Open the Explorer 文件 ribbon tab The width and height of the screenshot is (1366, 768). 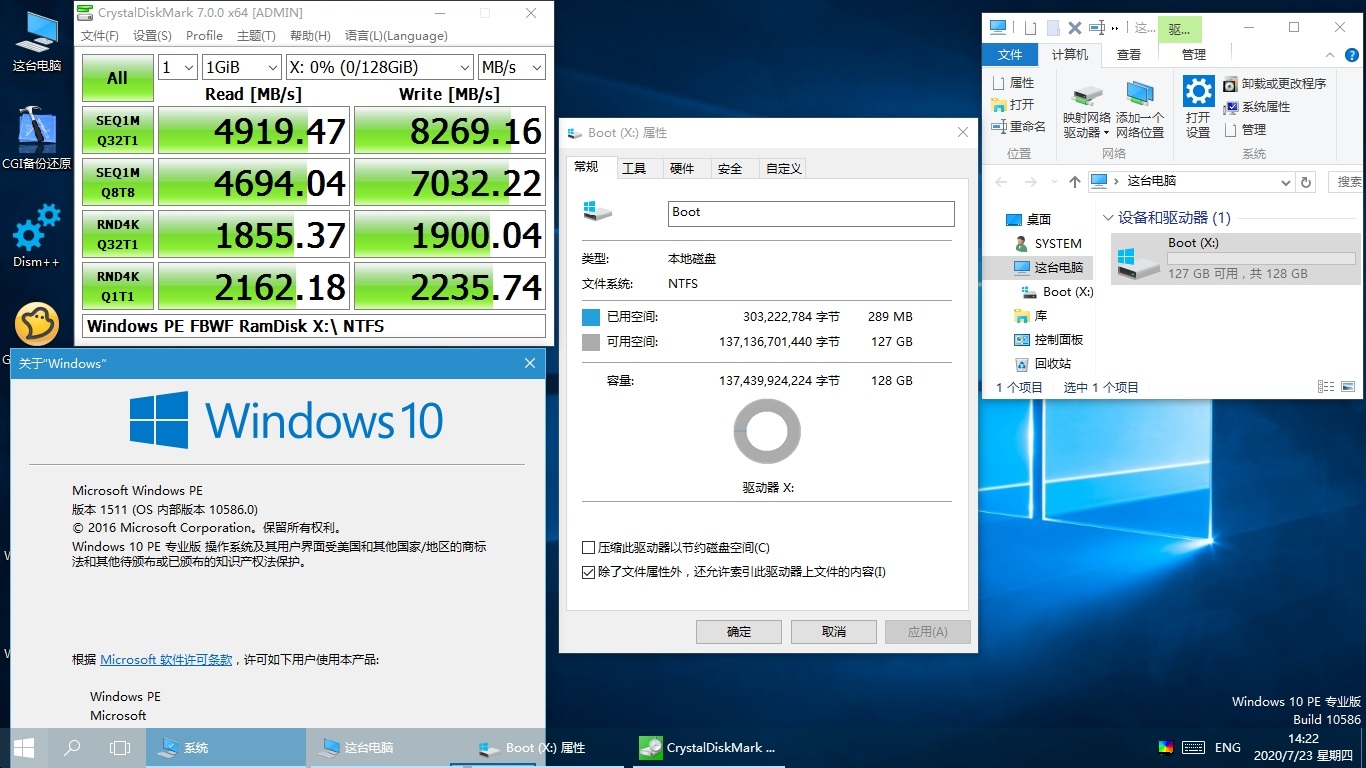[x=1010, y=55]
